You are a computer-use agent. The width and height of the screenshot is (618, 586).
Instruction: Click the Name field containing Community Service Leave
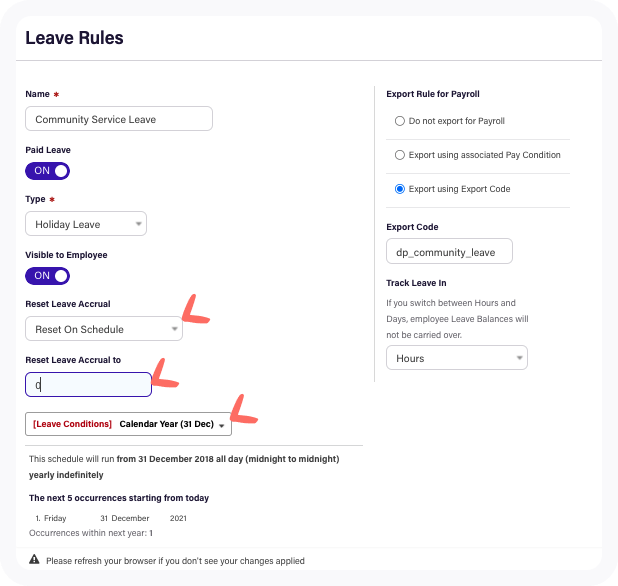click(x=119, y=119)
